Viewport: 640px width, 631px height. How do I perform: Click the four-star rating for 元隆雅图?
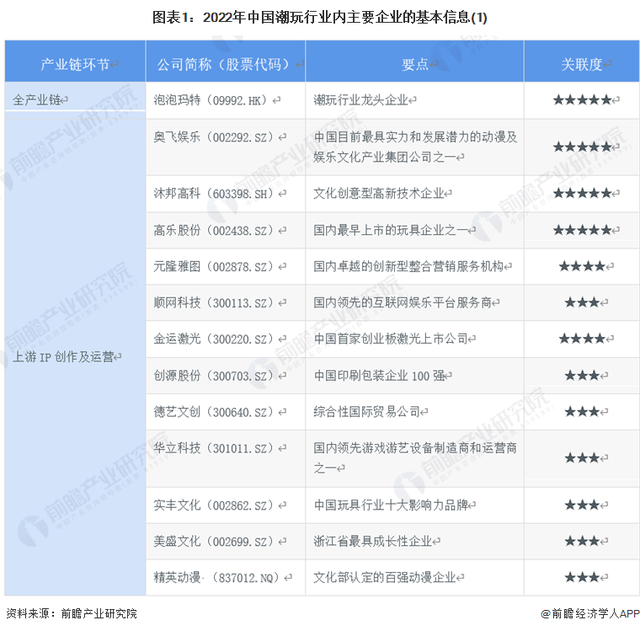(x=582, y=267)
